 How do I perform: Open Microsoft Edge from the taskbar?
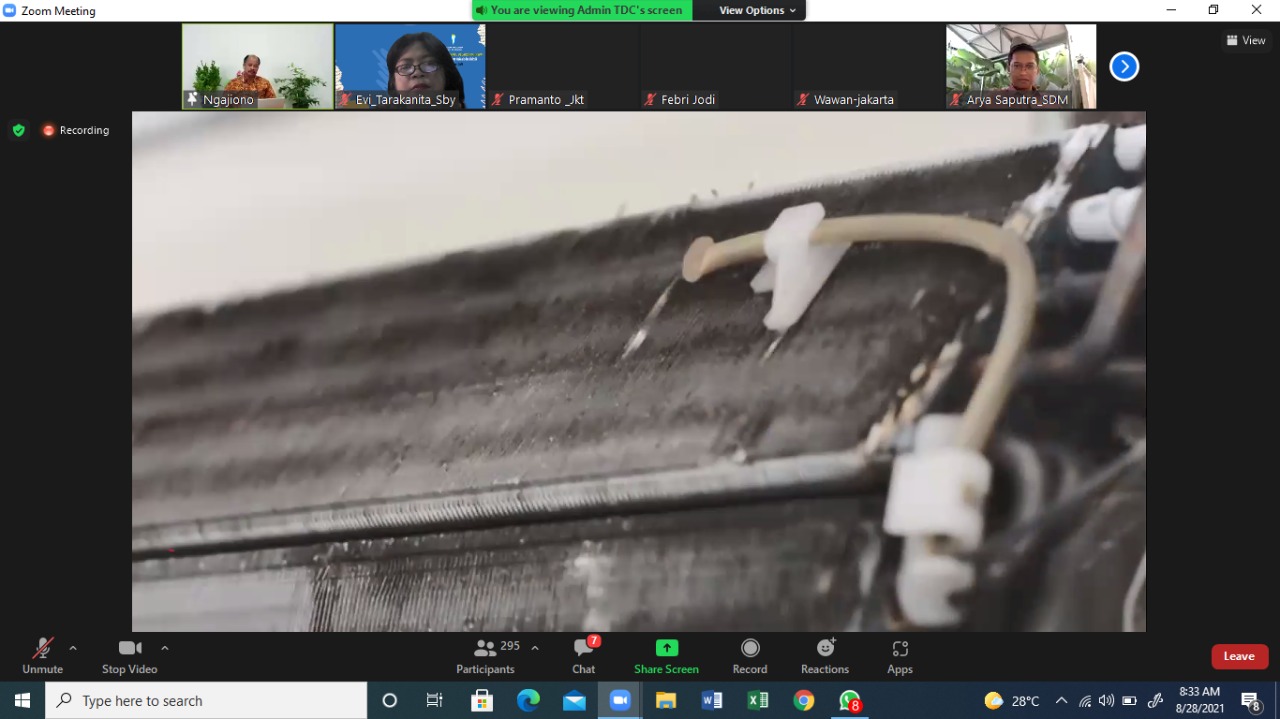528,700
